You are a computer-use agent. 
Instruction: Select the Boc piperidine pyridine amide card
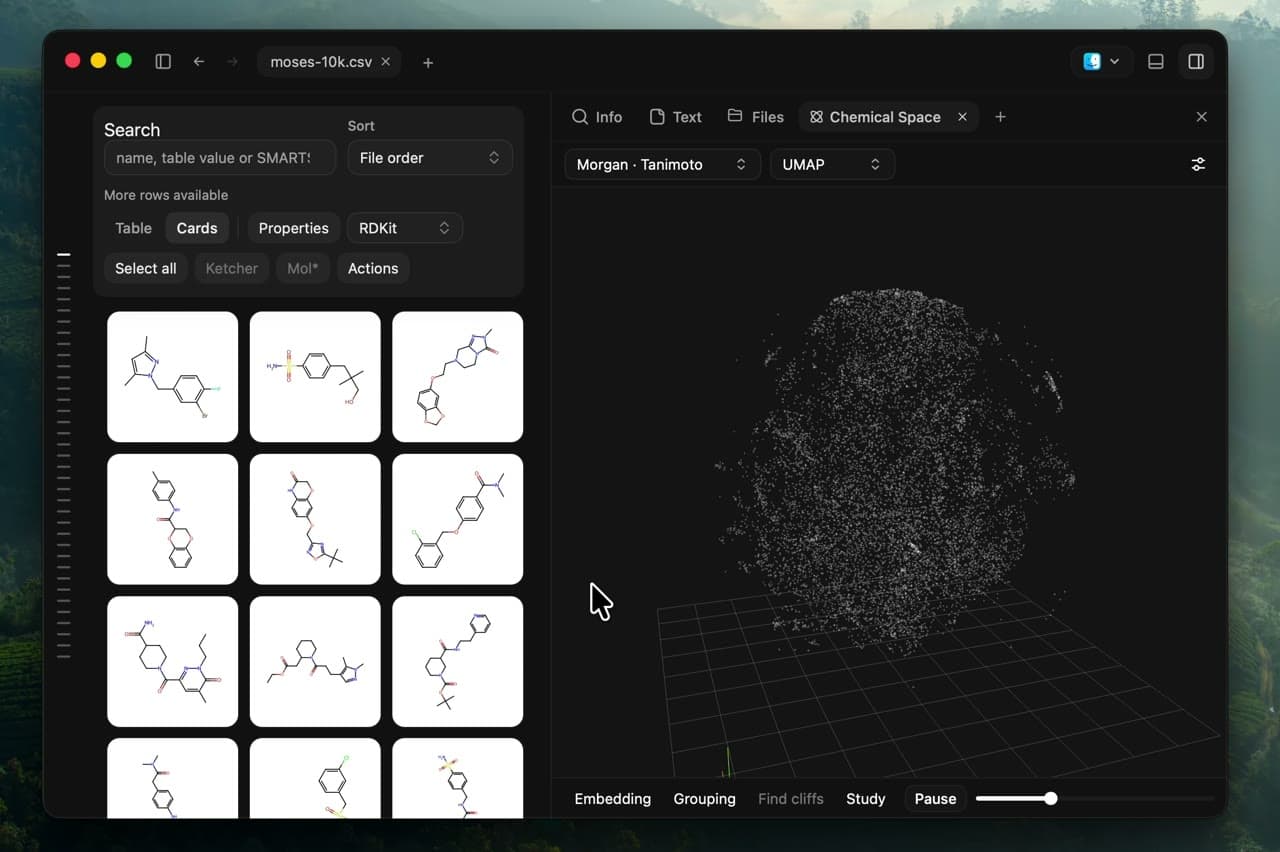click(458, 661)
